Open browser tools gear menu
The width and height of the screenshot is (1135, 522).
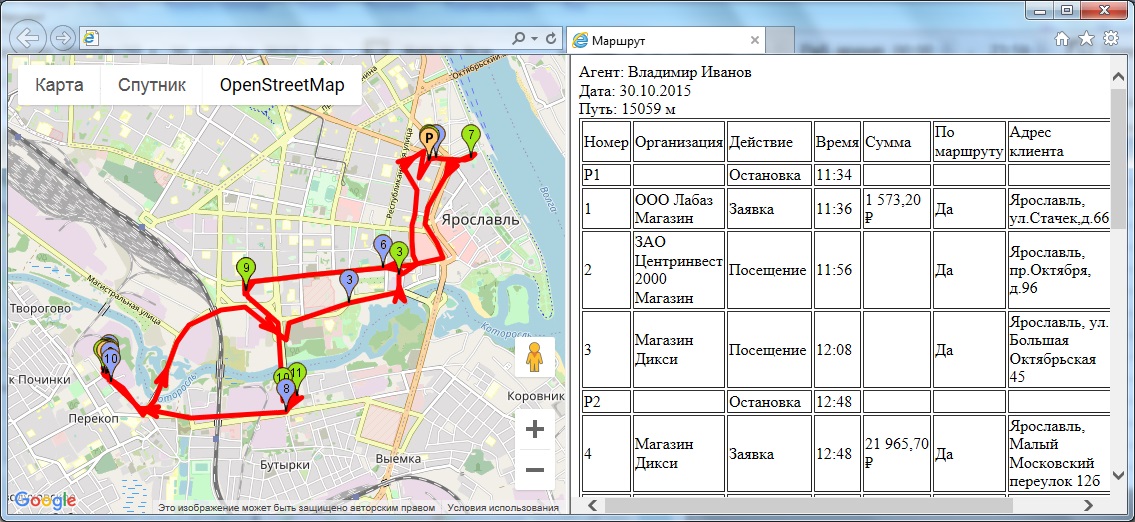click(x=1110, y=39)
